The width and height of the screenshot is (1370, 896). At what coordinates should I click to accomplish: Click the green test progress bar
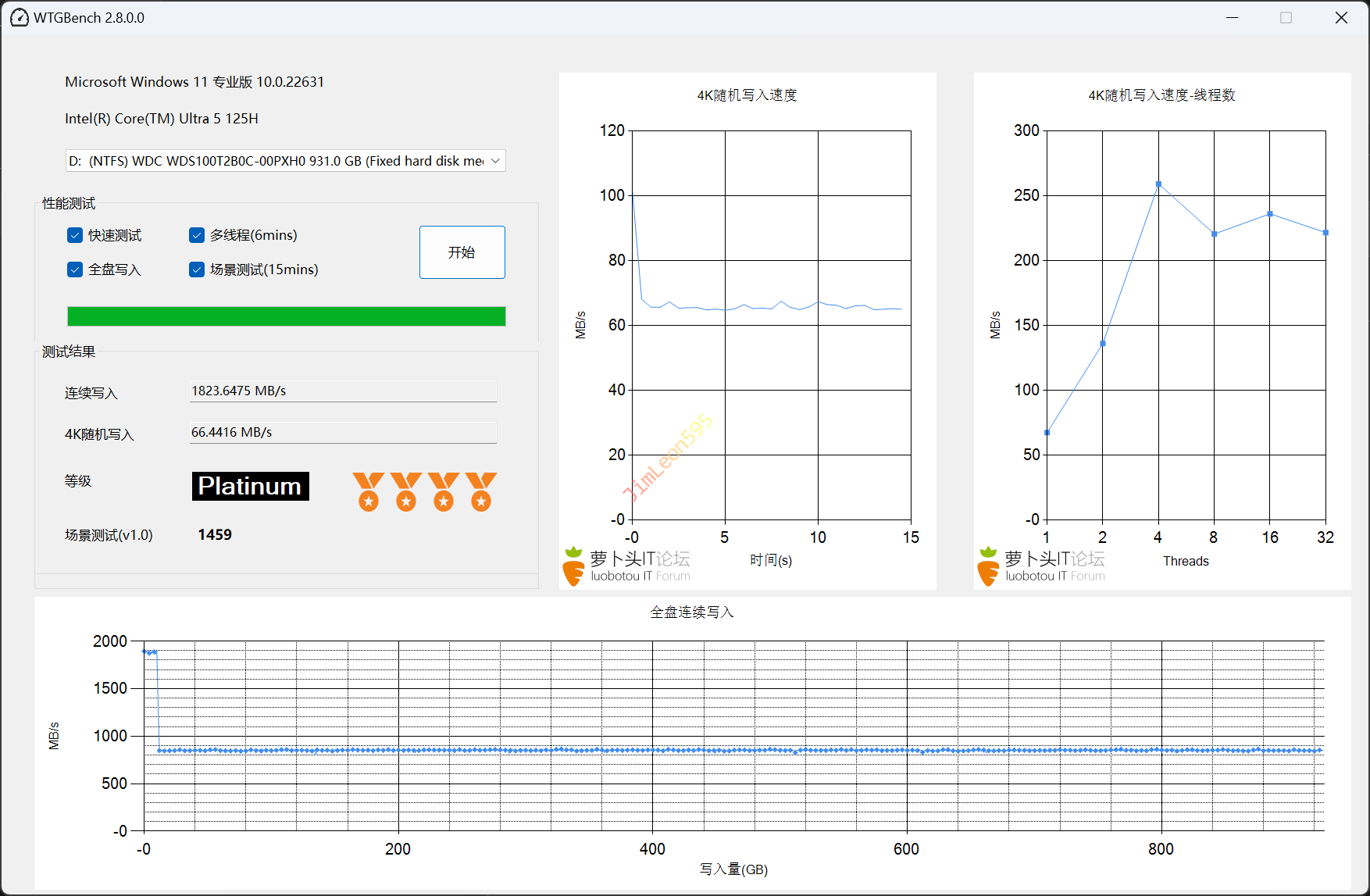[x=286, y=316]
